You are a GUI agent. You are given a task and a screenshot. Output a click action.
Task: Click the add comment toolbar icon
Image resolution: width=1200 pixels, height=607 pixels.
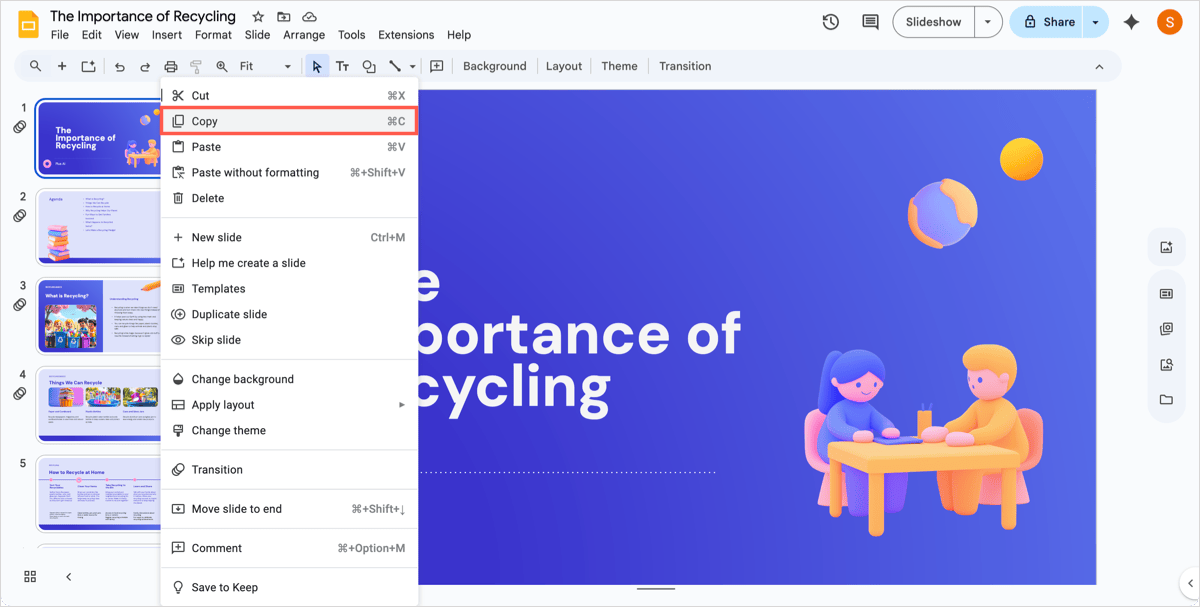437,66
